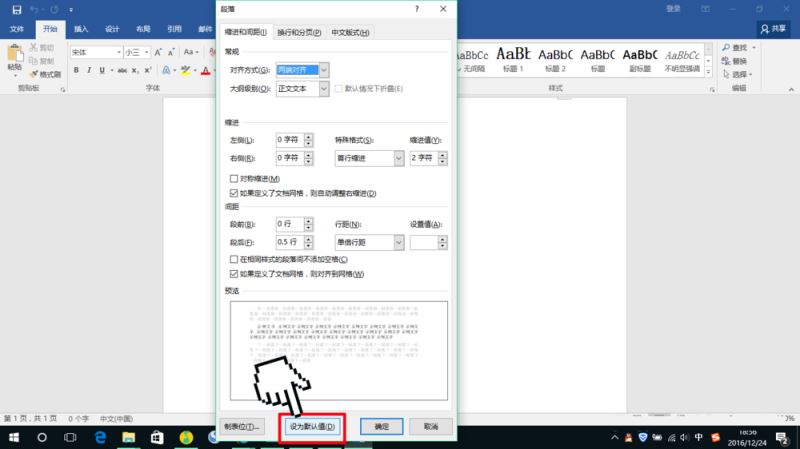Open the special indent format dropdown

click(399, 158)
